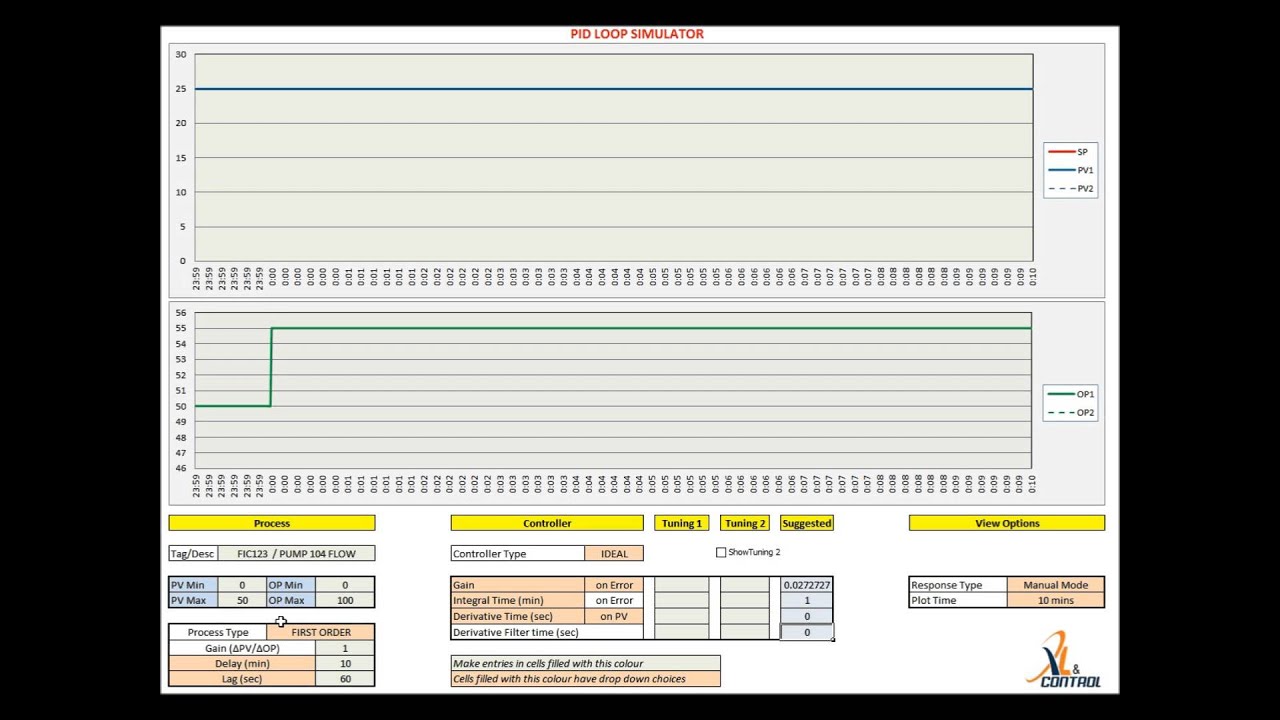Click Suggested Integral Time value 1

(806, 600)
